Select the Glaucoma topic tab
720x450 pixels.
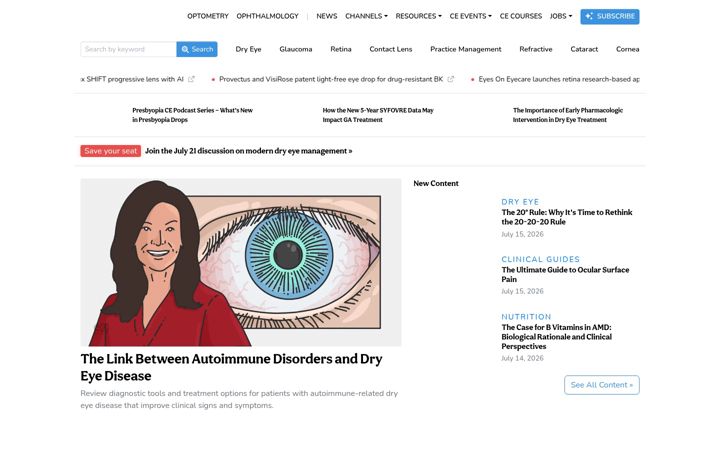(x=296, y=49)
